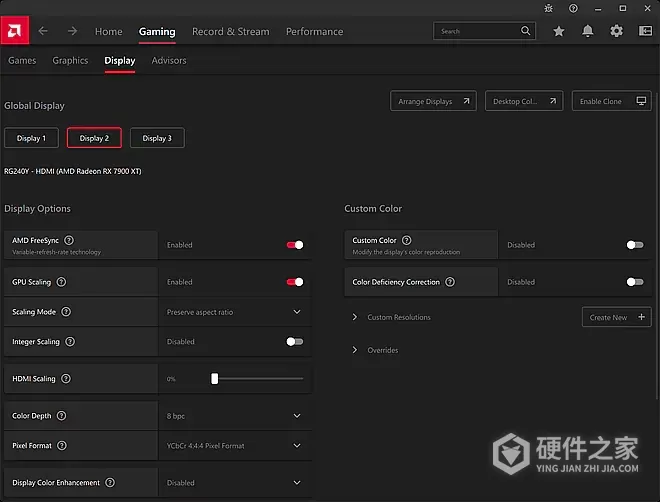Go back with the left arrow
Image resolution: width=660 pixels, height=502 pixels.
[x=43, y=31]
